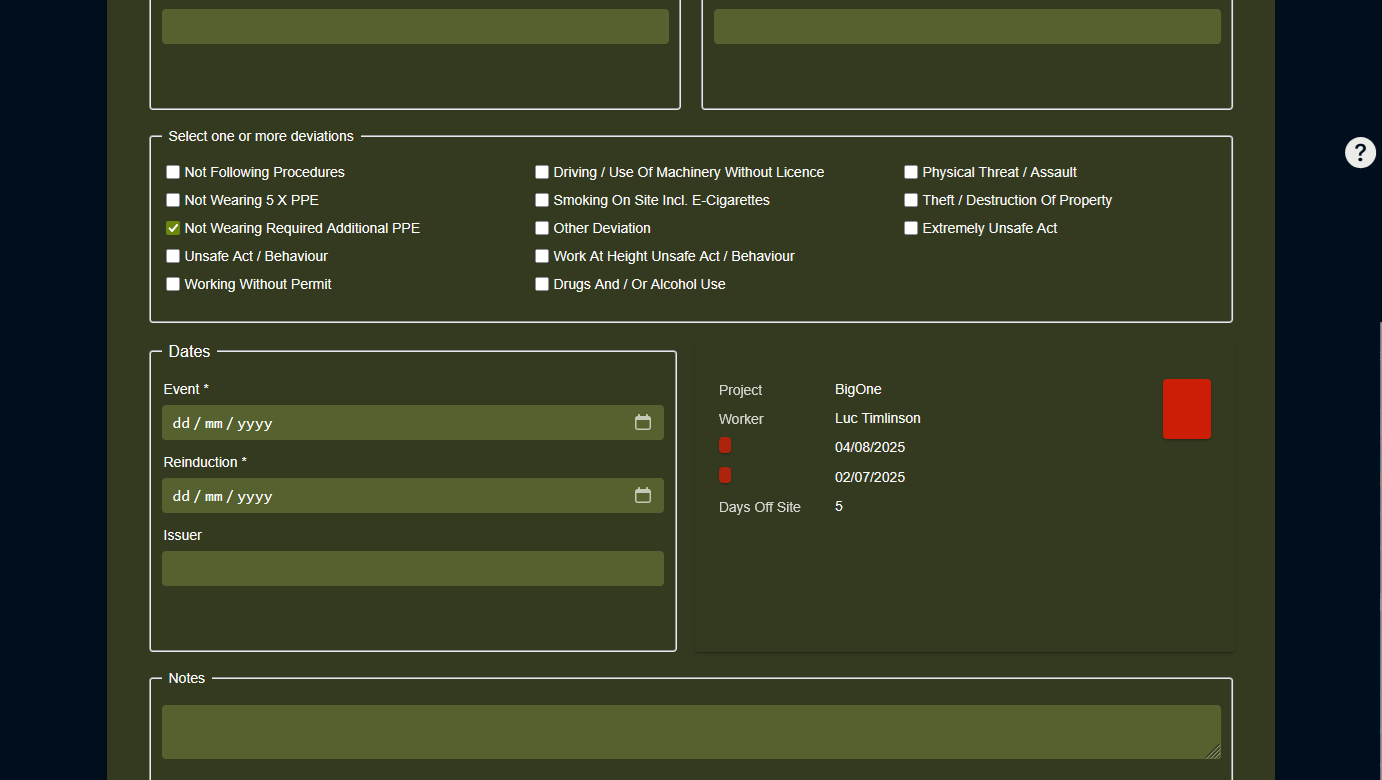
Task: Open the Event date calendar picker
Action: tap(643, 422)
